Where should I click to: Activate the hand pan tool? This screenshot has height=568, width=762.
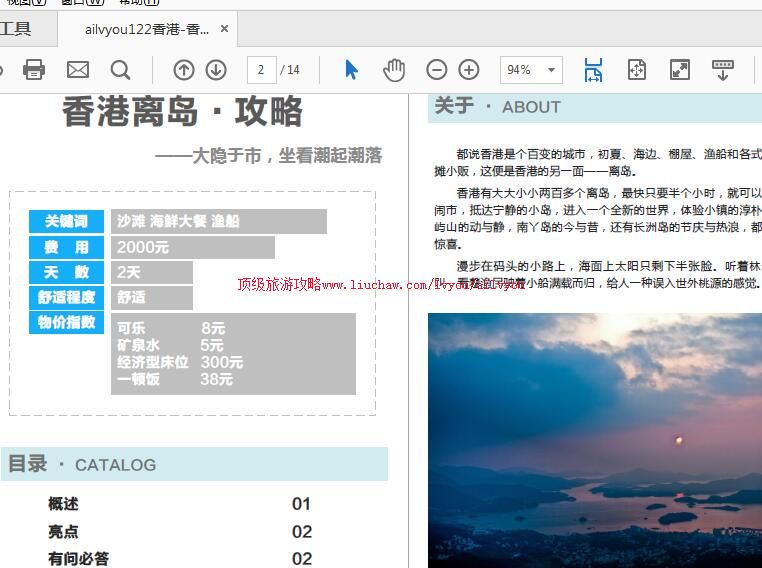tap(394, 69)
